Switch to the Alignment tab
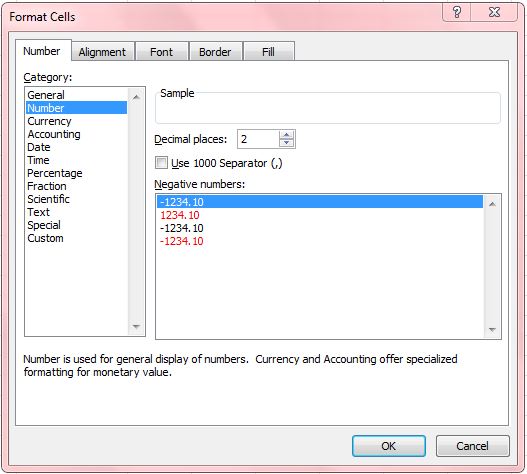Screen dimensions: 527x474 point(102,52)
